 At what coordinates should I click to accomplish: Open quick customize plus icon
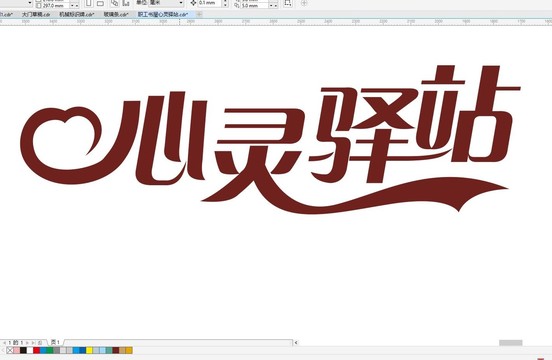[x=304, y=3]
